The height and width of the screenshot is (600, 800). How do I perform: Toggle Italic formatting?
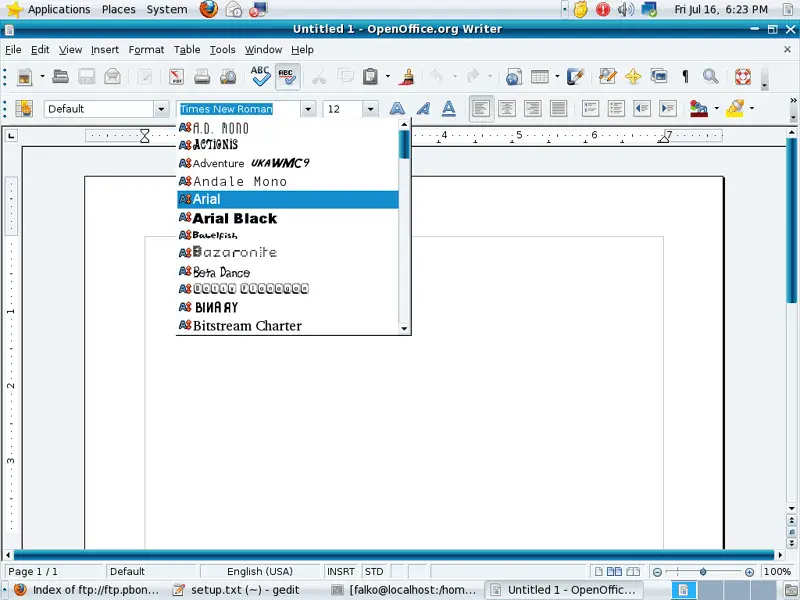423,108
